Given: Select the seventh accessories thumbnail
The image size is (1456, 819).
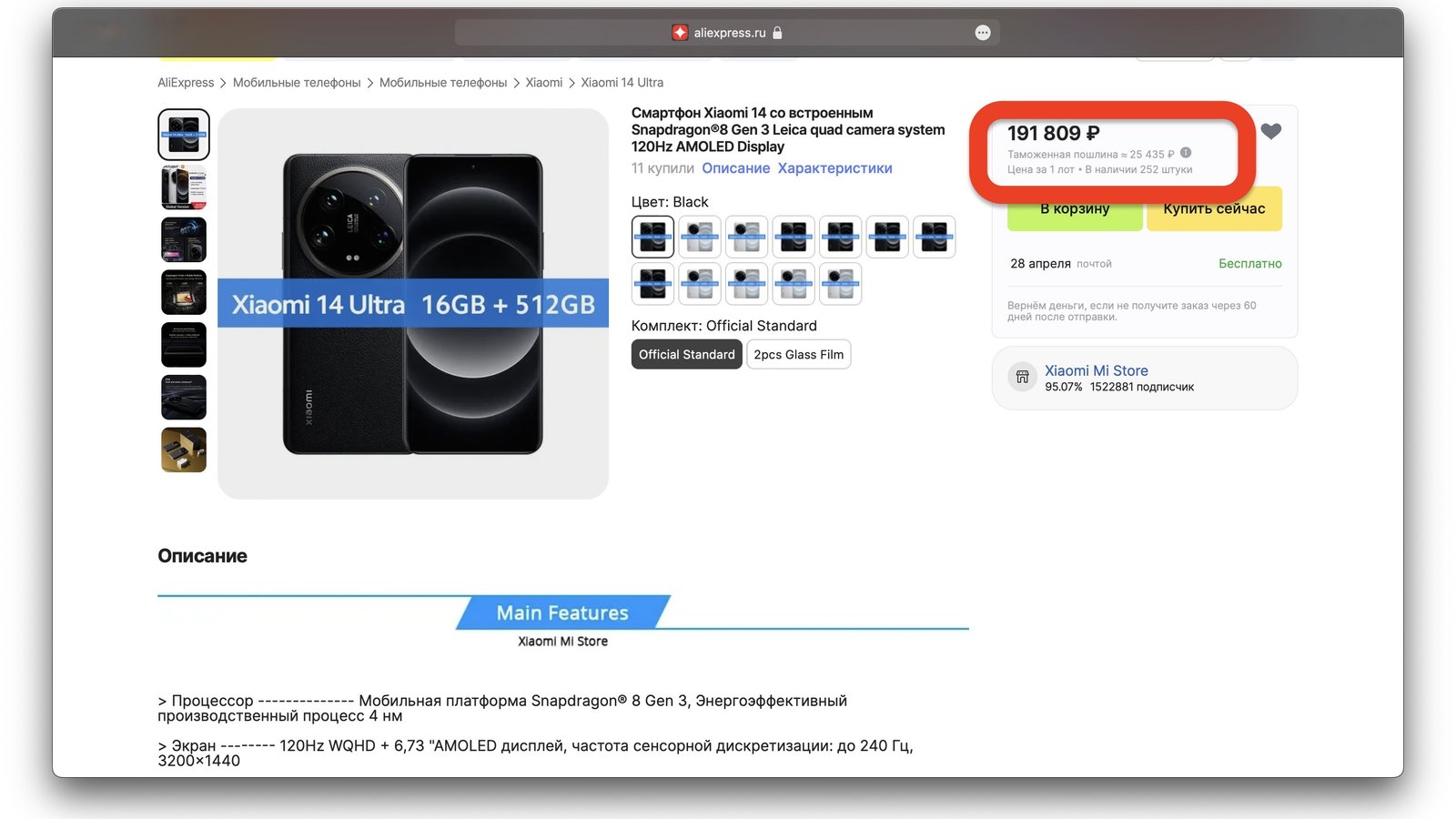Looking at the screenshot, I should (184, 450).
